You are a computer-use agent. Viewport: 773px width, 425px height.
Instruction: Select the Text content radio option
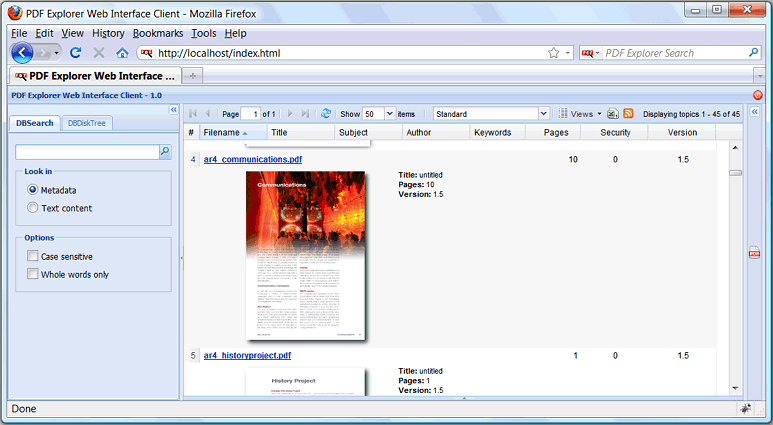(33, 208)
